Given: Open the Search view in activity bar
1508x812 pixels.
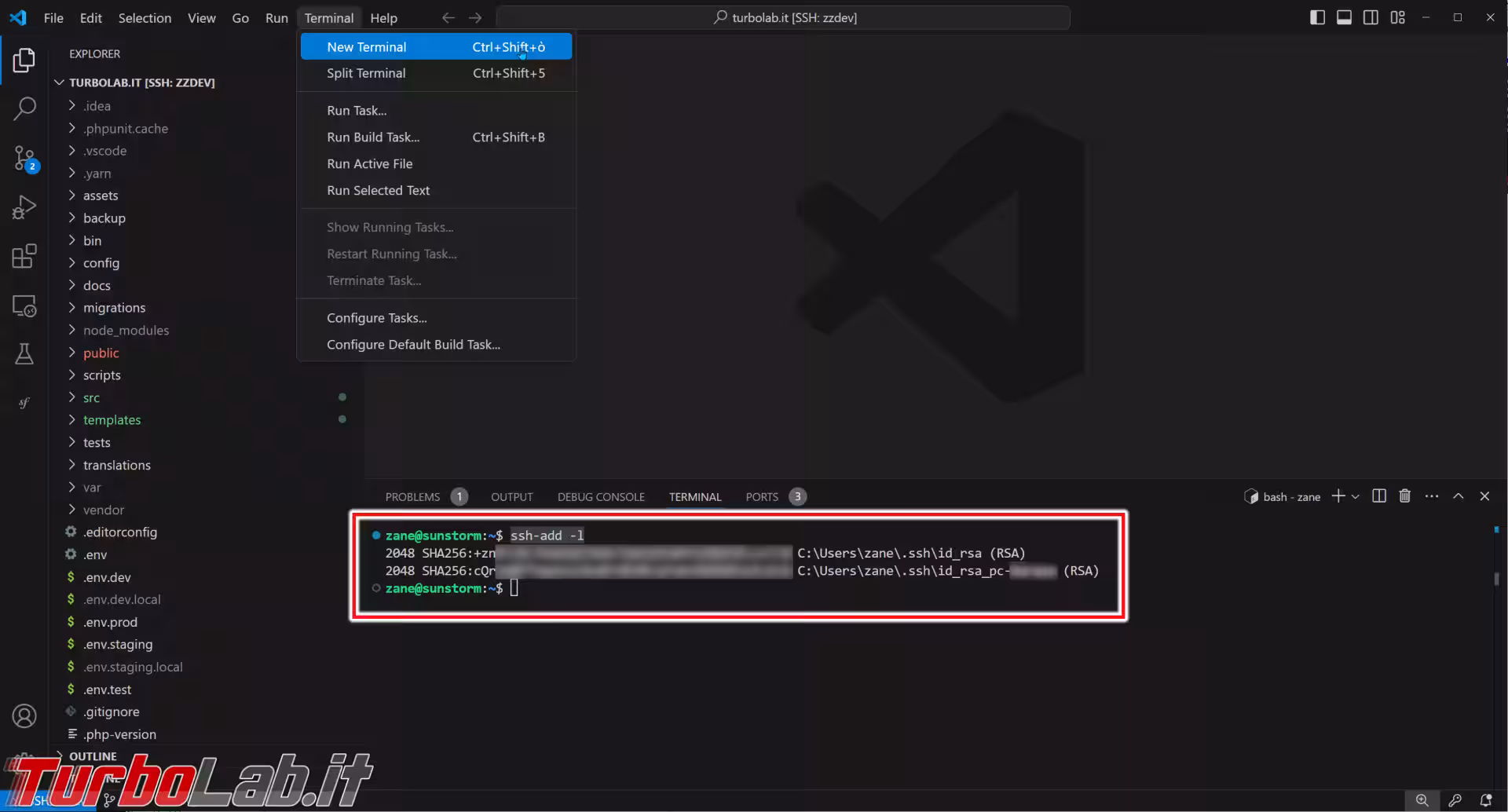Looking at the screenshot, I should point(24,108).
